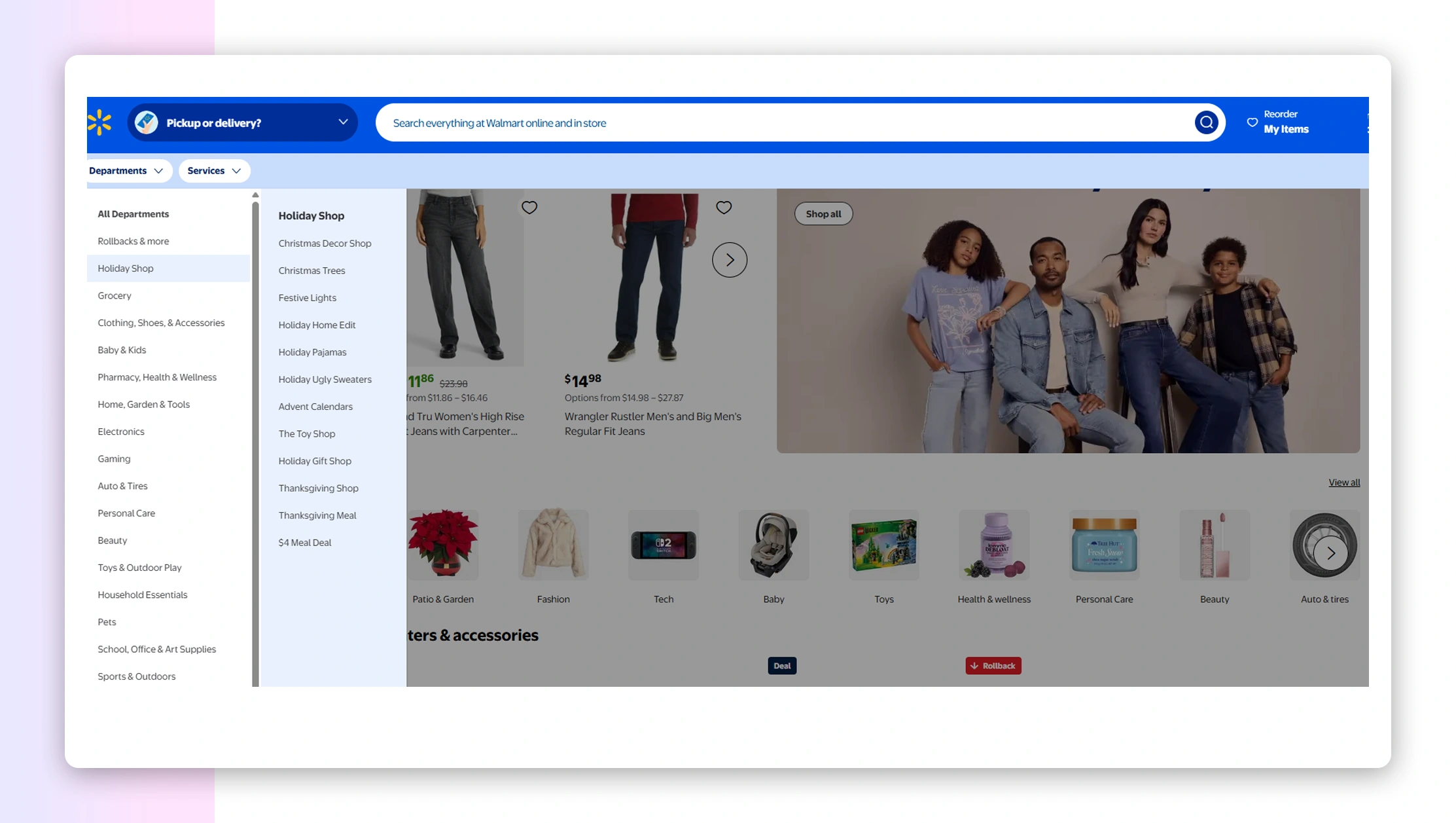Click the category carousel next arrow

click(x=1330, y=553)
